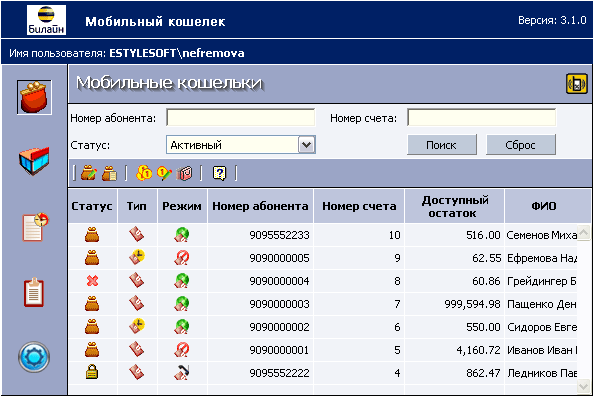The width and height of the screenshot is (595, 398).
Task: Sort by the Статус column header
Action: (92, 206)
